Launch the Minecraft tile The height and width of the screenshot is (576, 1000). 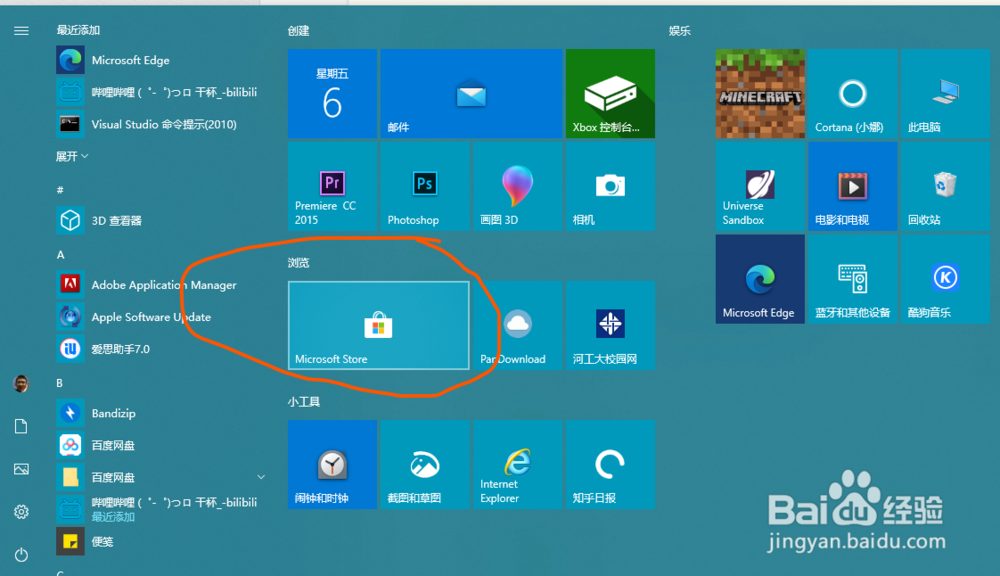click(x=760, y=94)
